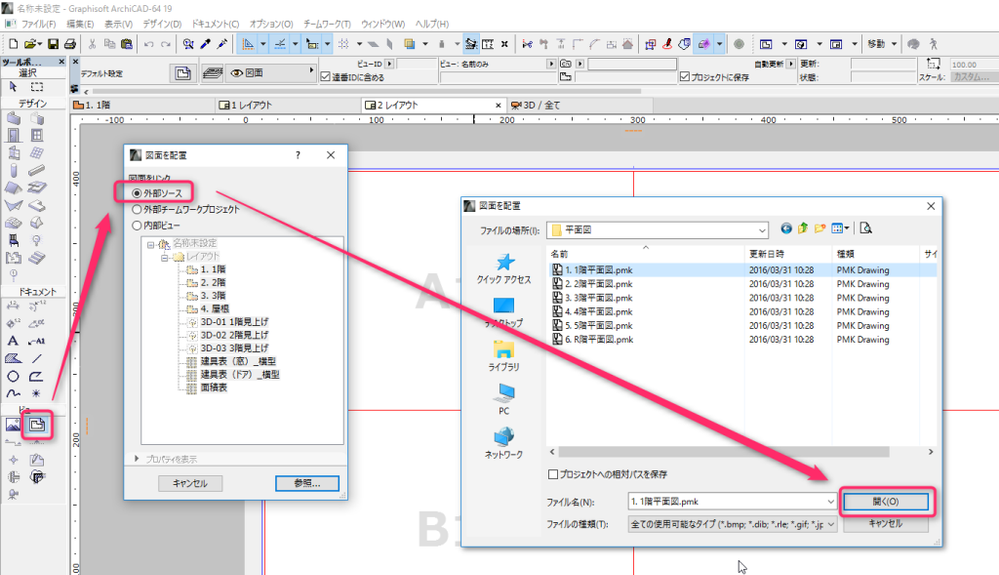Open the ドキュメント(C) menu

tap(215, 24)
